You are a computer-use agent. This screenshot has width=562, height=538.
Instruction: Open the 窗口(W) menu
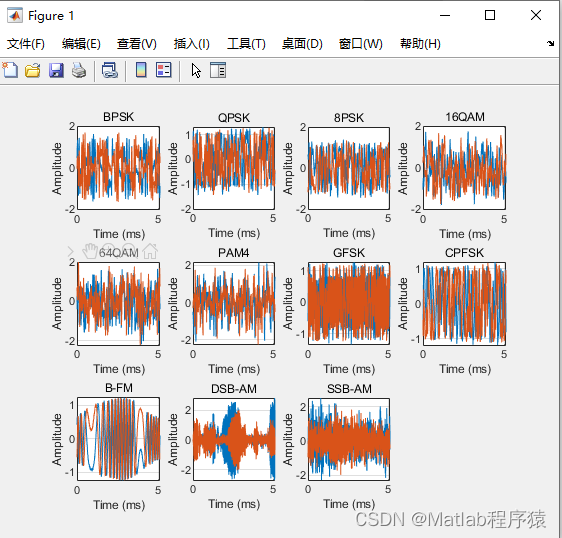(x=360, y=44)
